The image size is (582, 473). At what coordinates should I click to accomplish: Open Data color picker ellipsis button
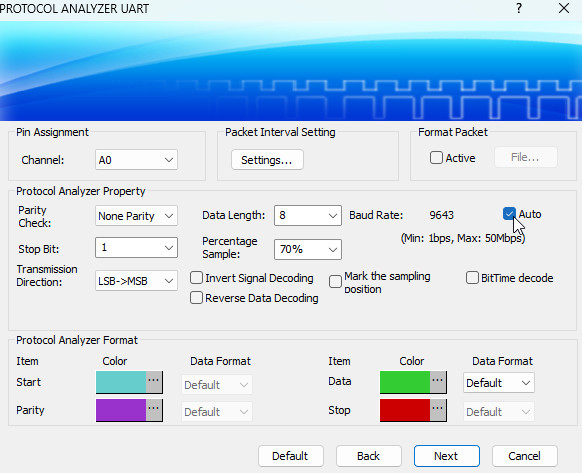[438, 382]
